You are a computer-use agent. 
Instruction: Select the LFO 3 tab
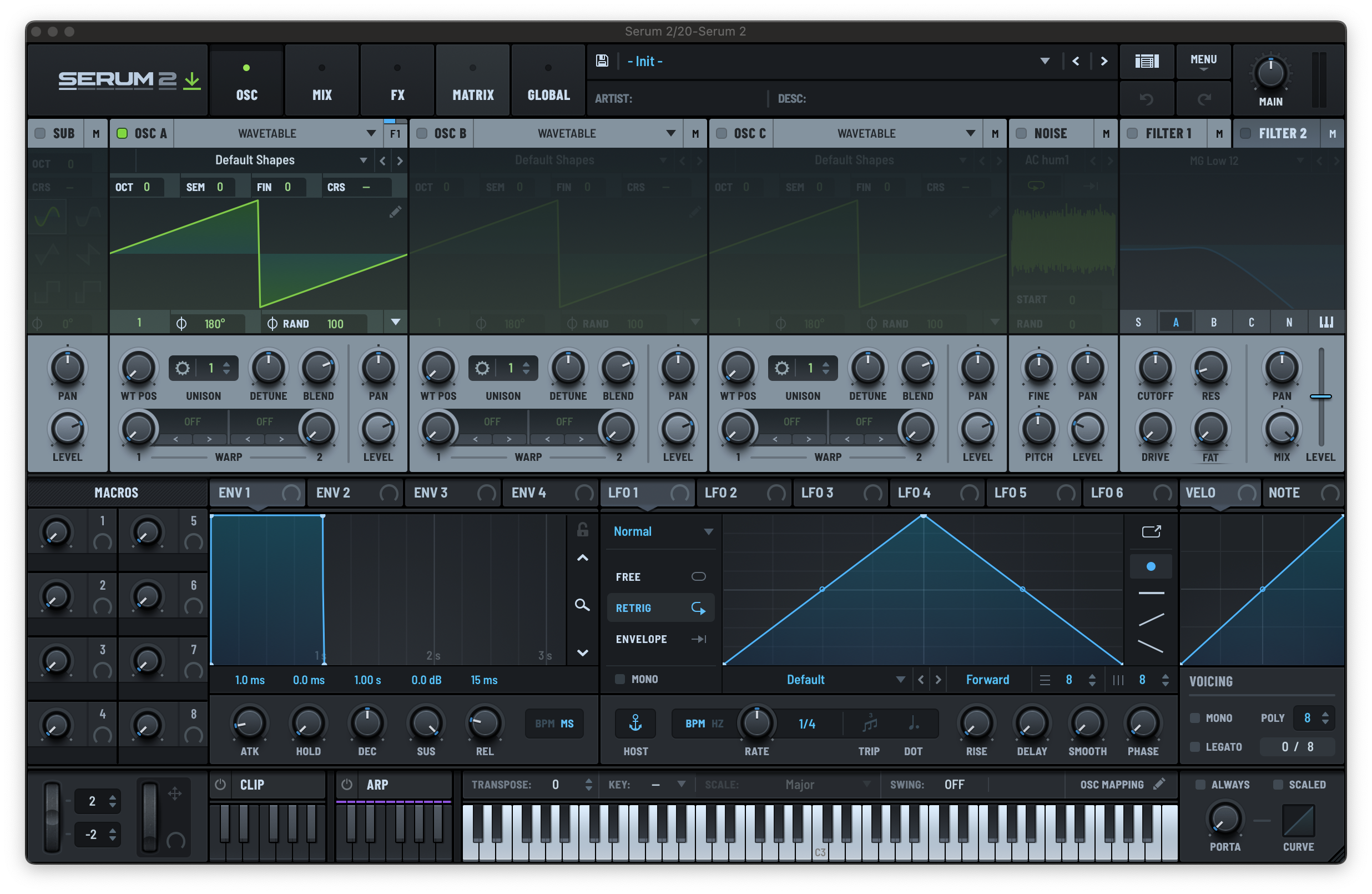click(840, 493)
